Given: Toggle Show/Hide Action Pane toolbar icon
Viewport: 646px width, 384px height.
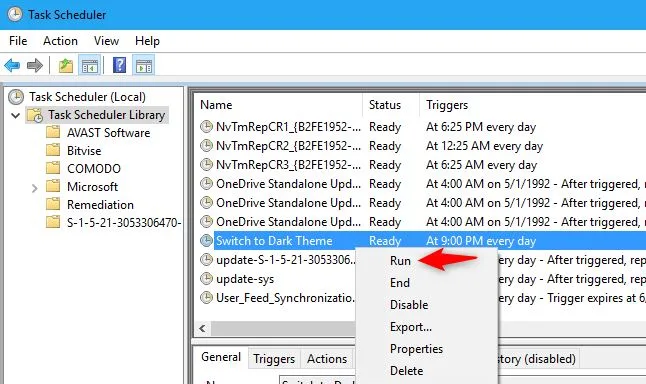Looking at the screenshot, I should (x=144, y=65).
